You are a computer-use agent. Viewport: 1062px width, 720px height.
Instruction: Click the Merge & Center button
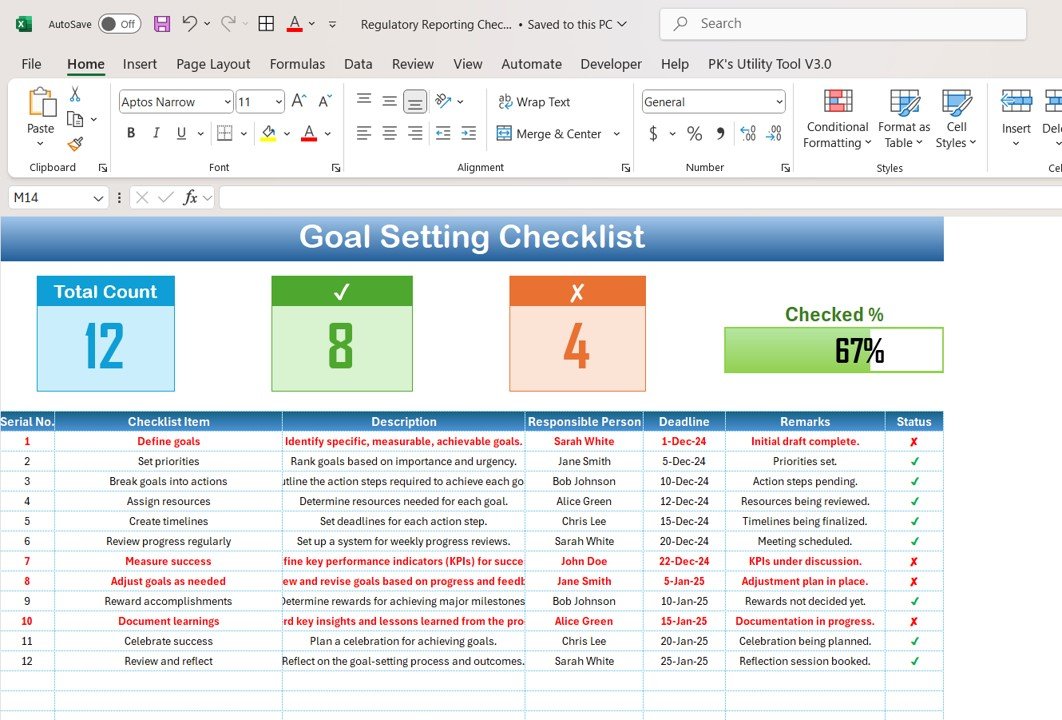549,133
